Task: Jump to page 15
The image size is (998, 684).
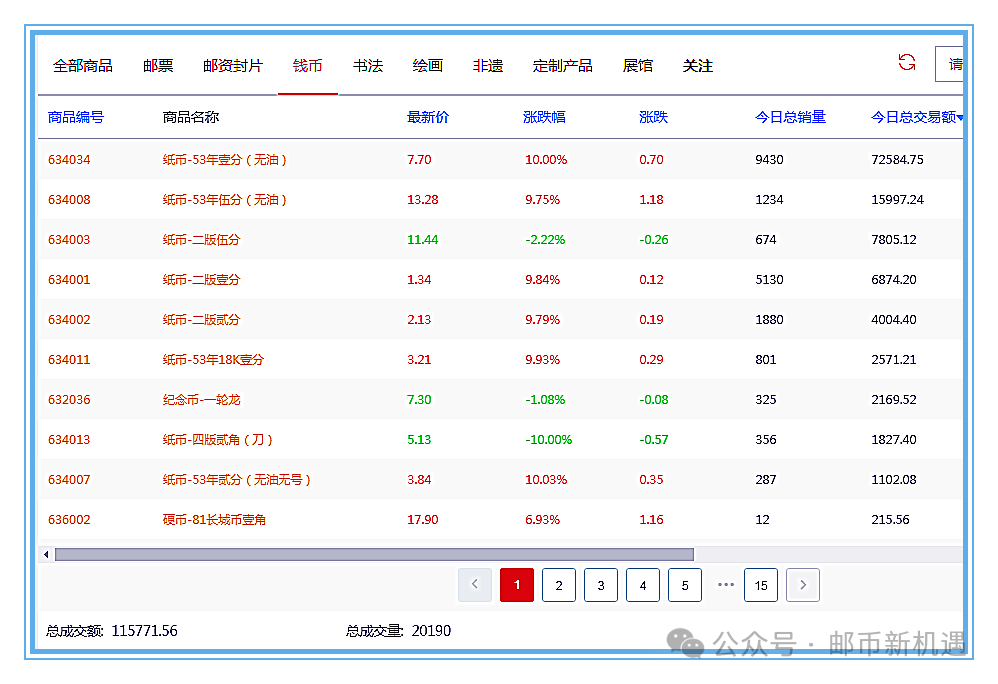Action: 761,585
